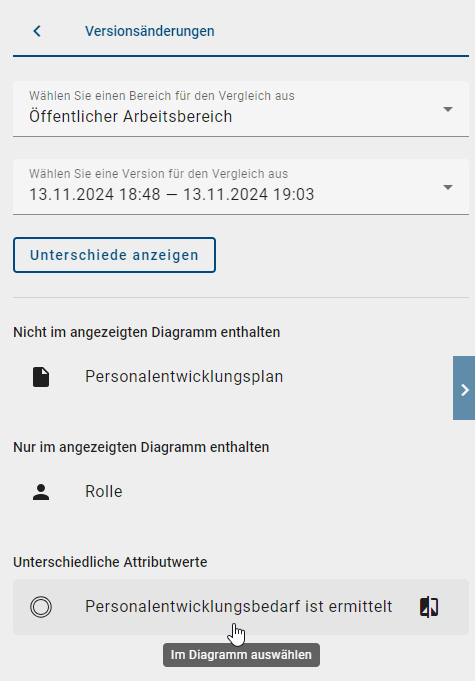This screenshot has height=681, width=475.
Task: Click the heading Nicht im angezeigten Diagramm enthalten
Action: click(146, 332)
